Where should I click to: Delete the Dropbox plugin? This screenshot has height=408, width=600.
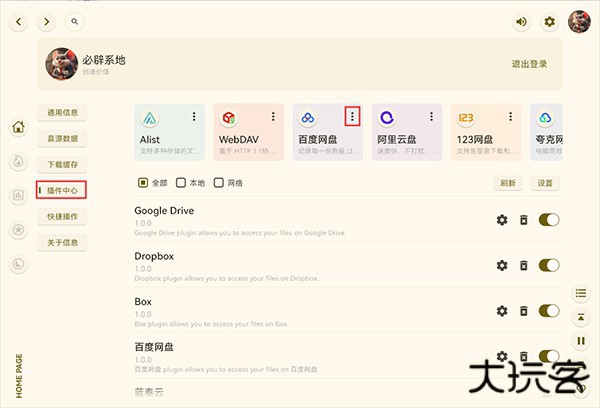tap(523, 266)
